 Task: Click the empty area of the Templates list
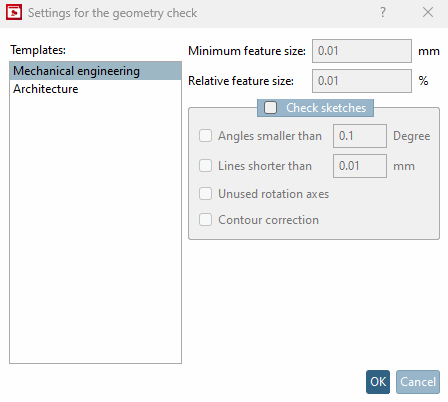click(96, 230)
